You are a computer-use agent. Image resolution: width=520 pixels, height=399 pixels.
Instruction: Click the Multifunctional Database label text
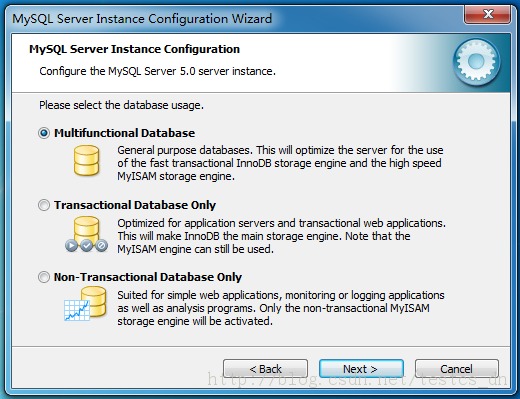125,133
